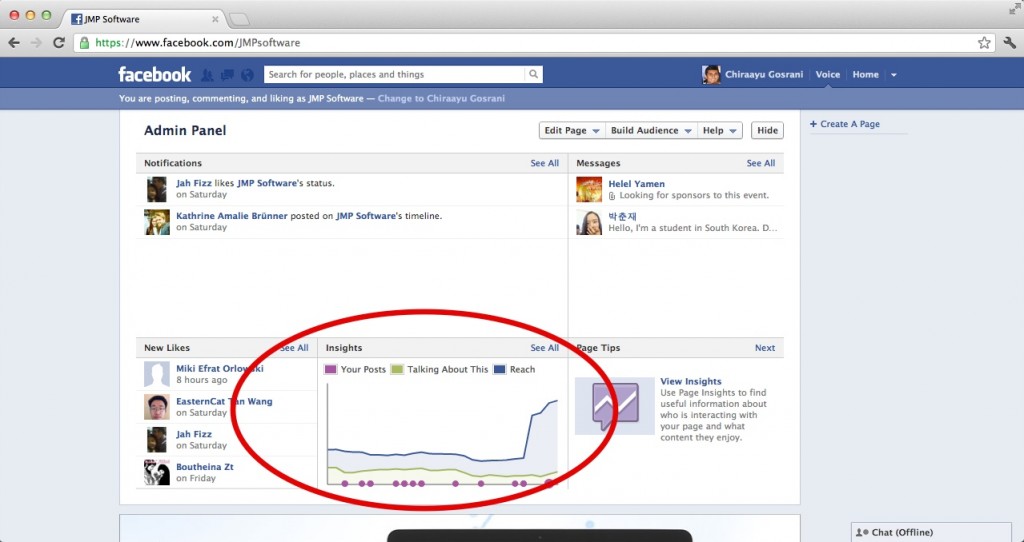Click the Facebook logo in the header
The height and width of the screenshot is (542, 1024).
(154, 74)
